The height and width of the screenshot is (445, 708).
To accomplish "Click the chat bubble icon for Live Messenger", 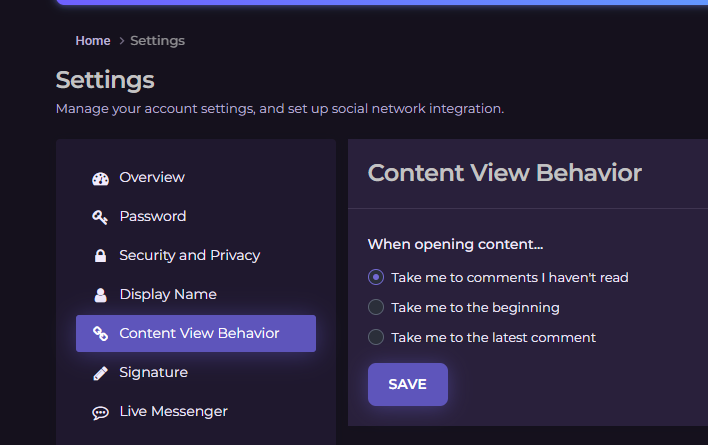I will click(100, 412).
